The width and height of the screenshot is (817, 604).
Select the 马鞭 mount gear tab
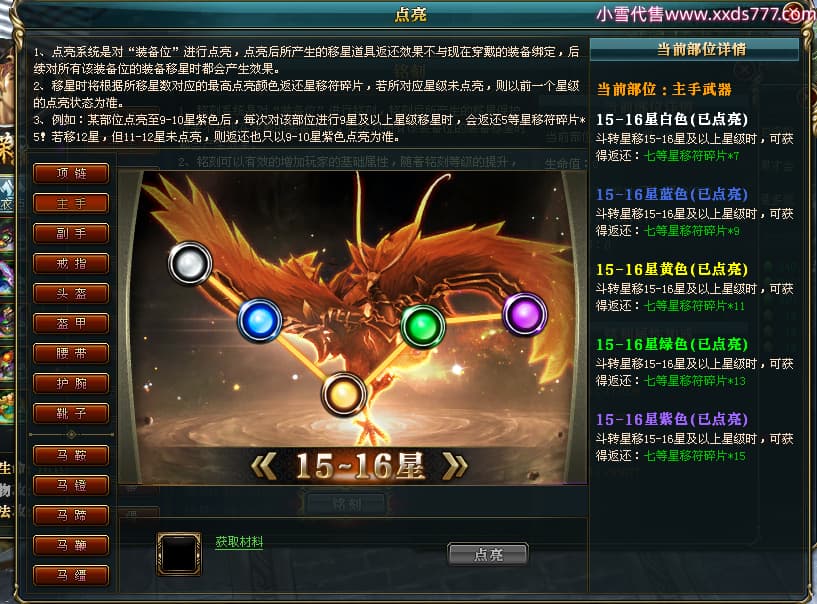[71, 546]
